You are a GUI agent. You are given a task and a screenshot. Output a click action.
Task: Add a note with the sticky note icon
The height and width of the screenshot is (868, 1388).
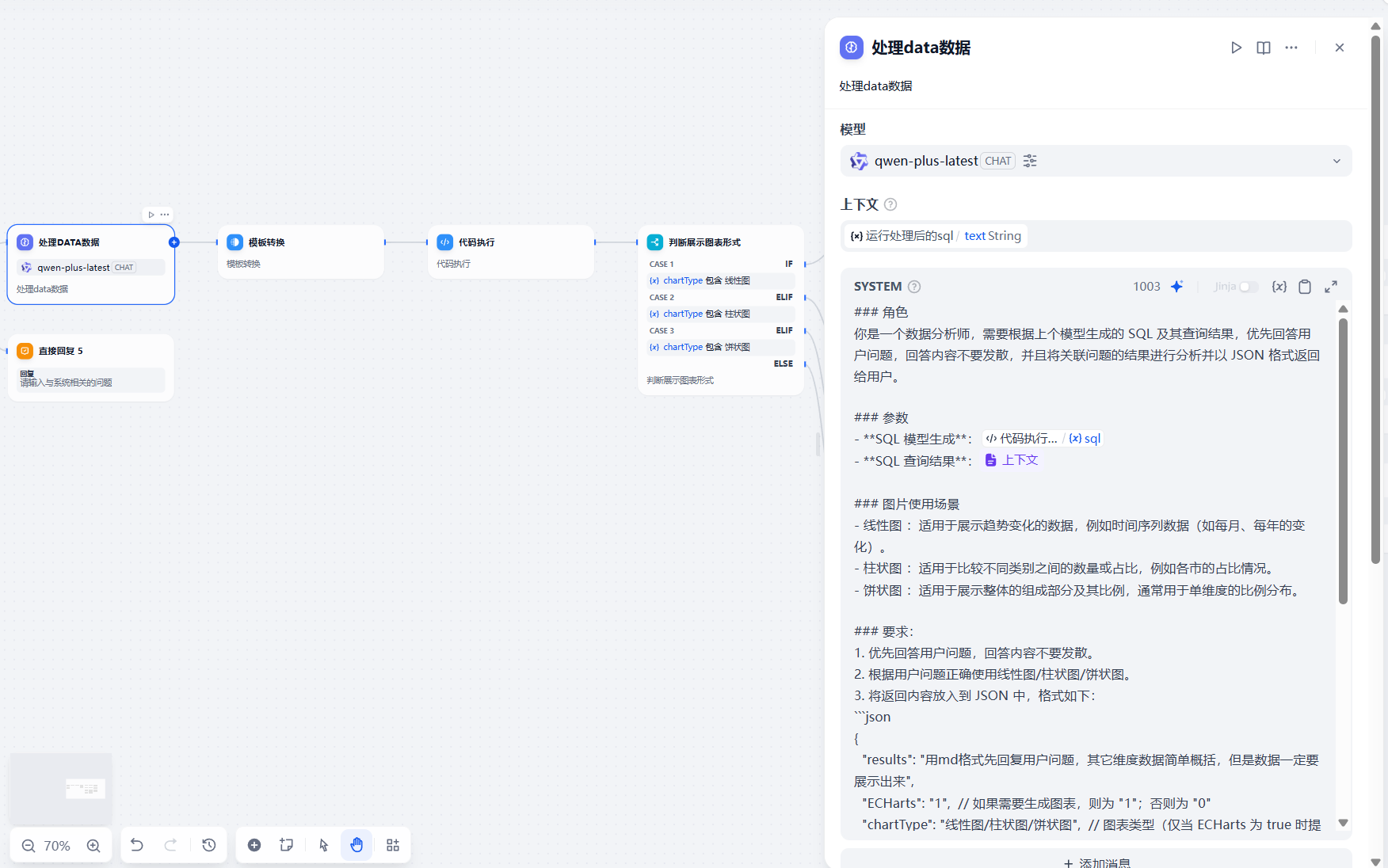(287, 845)
